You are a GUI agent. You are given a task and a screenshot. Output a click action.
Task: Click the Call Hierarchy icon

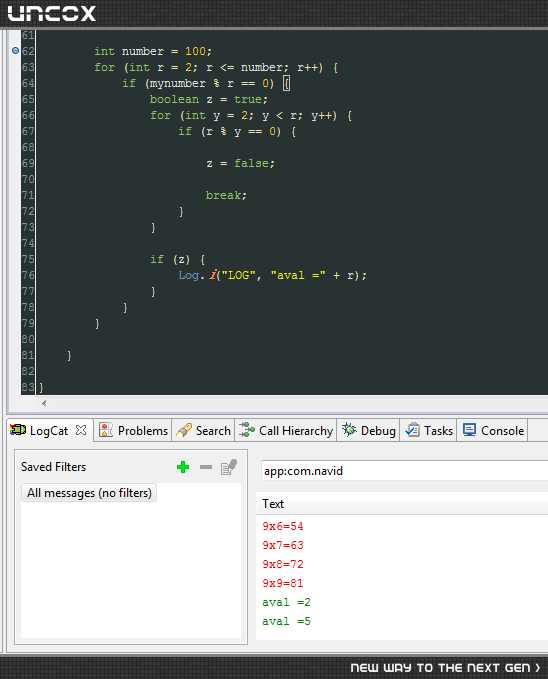247,430
